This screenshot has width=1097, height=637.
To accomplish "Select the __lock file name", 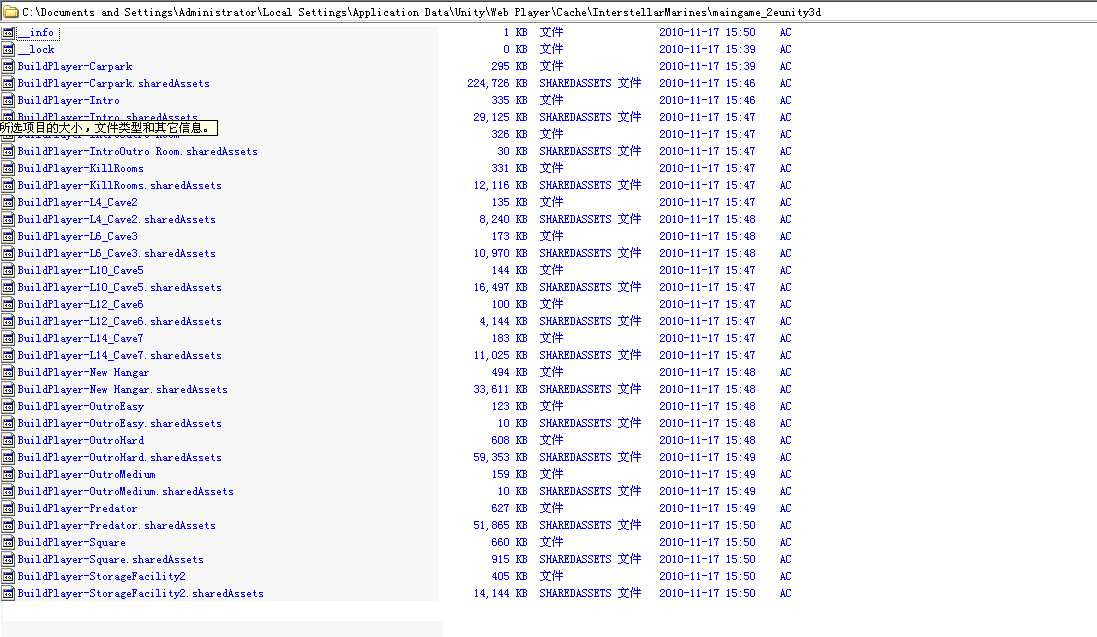I will pyautogui.click(x=36, y=49).
